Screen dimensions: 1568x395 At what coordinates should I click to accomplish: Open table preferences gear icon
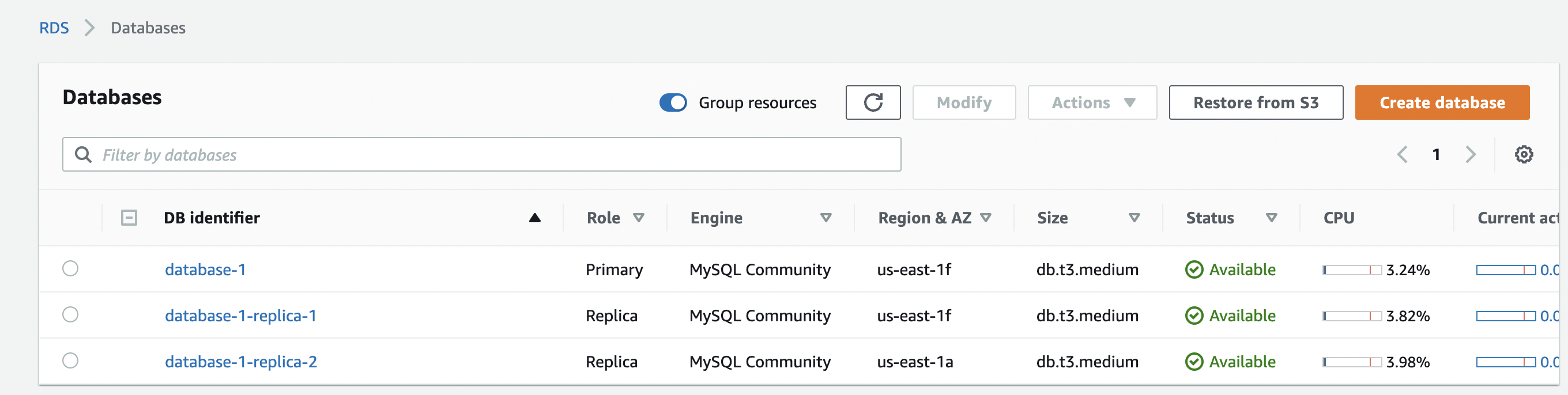1523,154
